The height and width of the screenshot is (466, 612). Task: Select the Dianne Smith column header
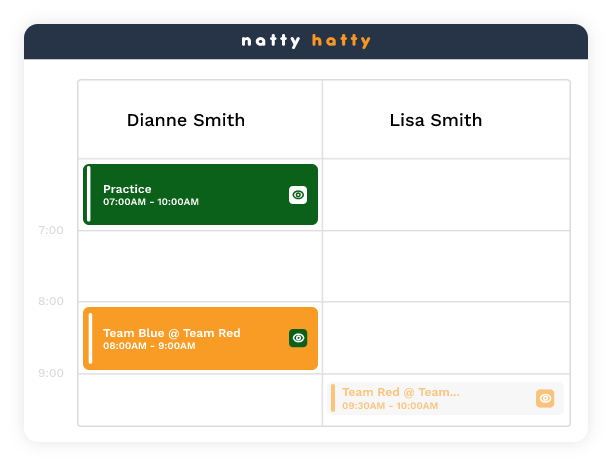click(x=186, y=120)
